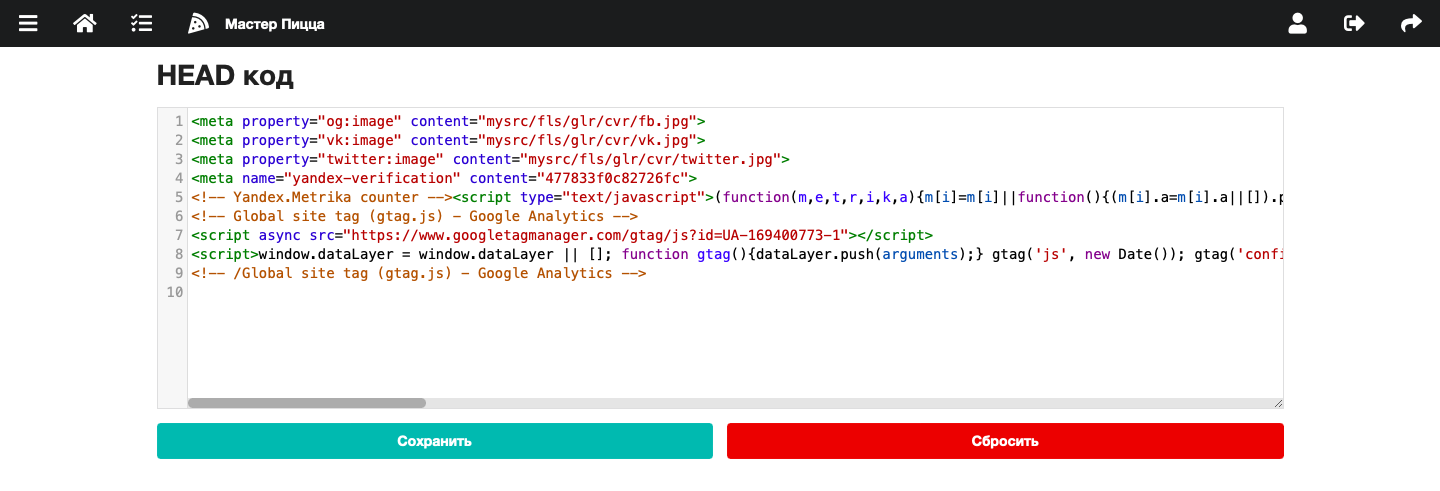Viewport: 1440px width, 491px height.
Task: Save the code with Сохранить button
Action: click(435, 441)
